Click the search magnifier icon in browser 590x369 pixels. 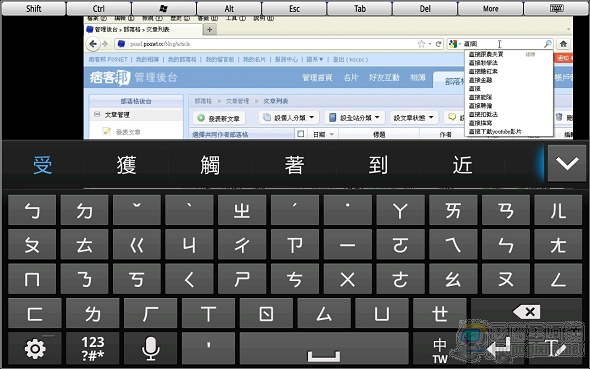(547, 44)
